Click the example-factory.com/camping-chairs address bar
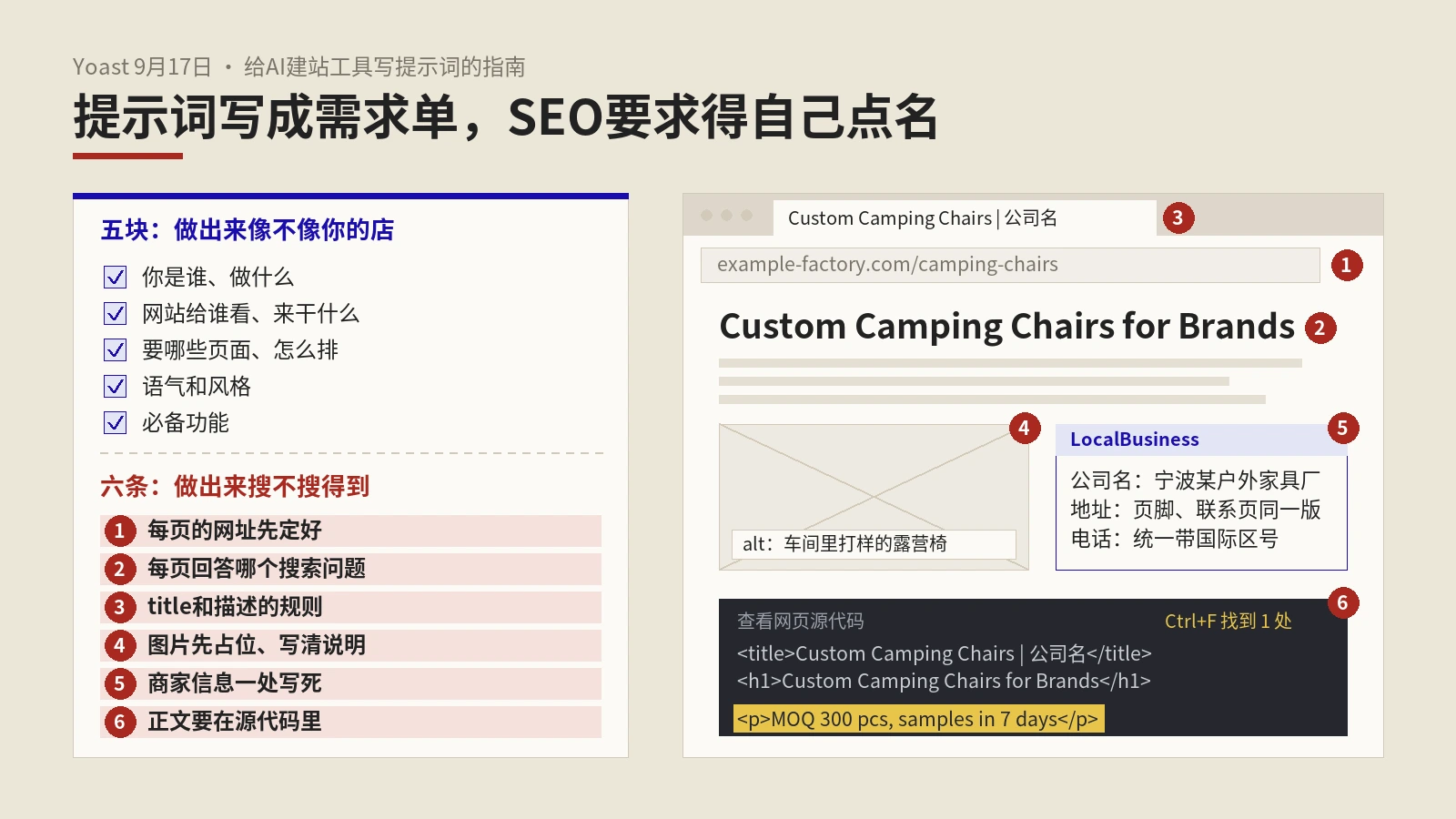The width and height of the screenshot is (1456, 819). pyautogui.click(x=1010, y=265)
